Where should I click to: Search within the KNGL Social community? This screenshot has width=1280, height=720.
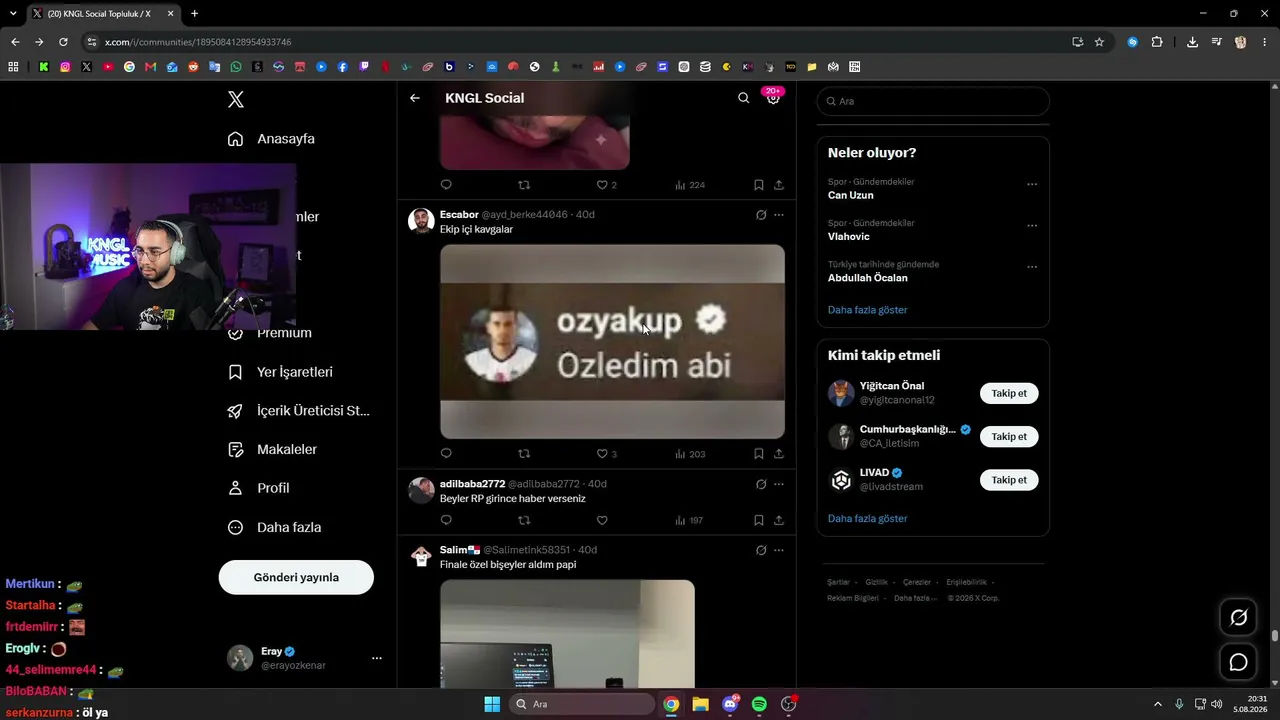[x=743, y=98]
